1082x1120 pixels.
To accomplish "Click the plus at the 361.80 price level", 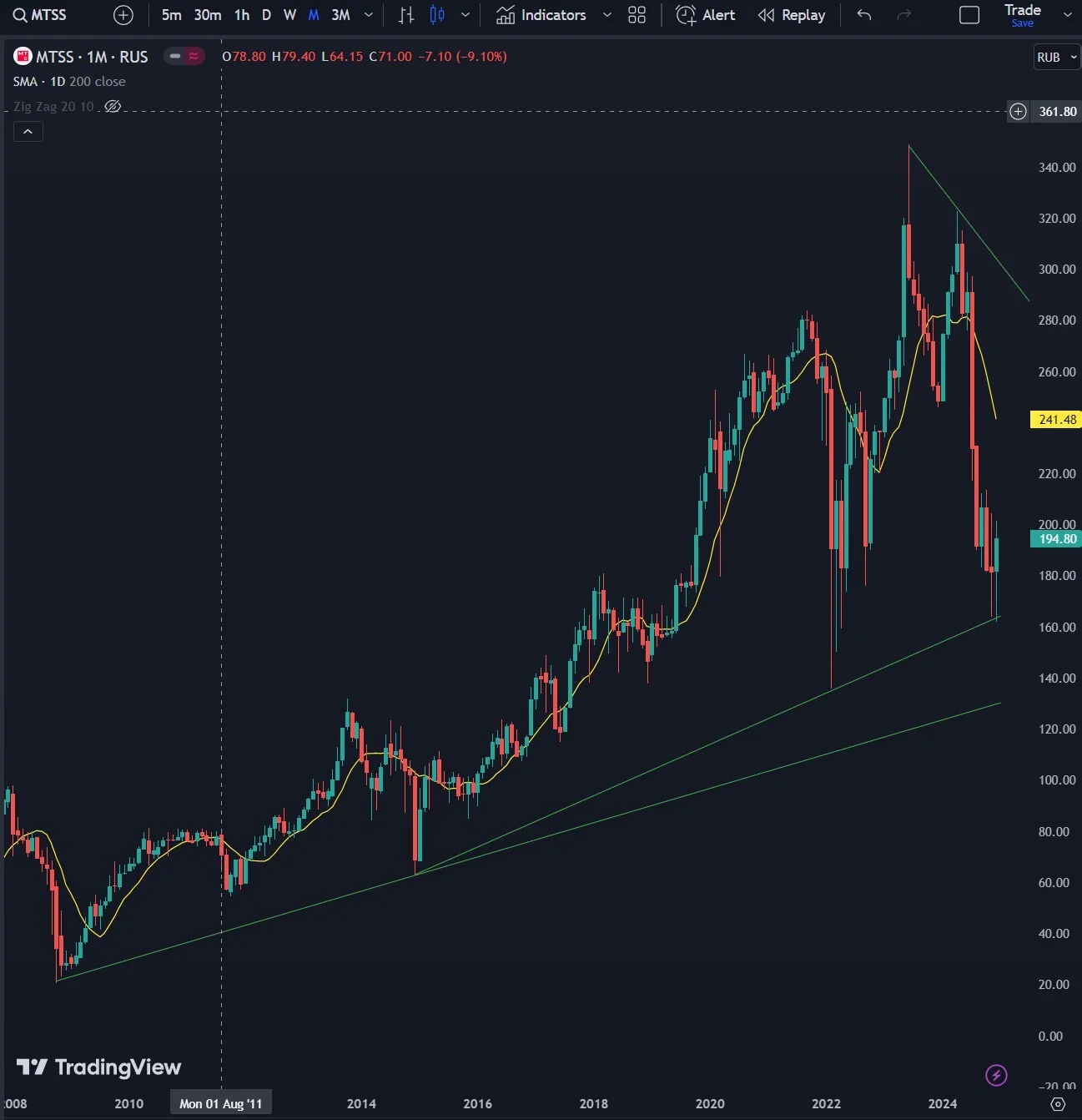I will (x=1018, y=111).
